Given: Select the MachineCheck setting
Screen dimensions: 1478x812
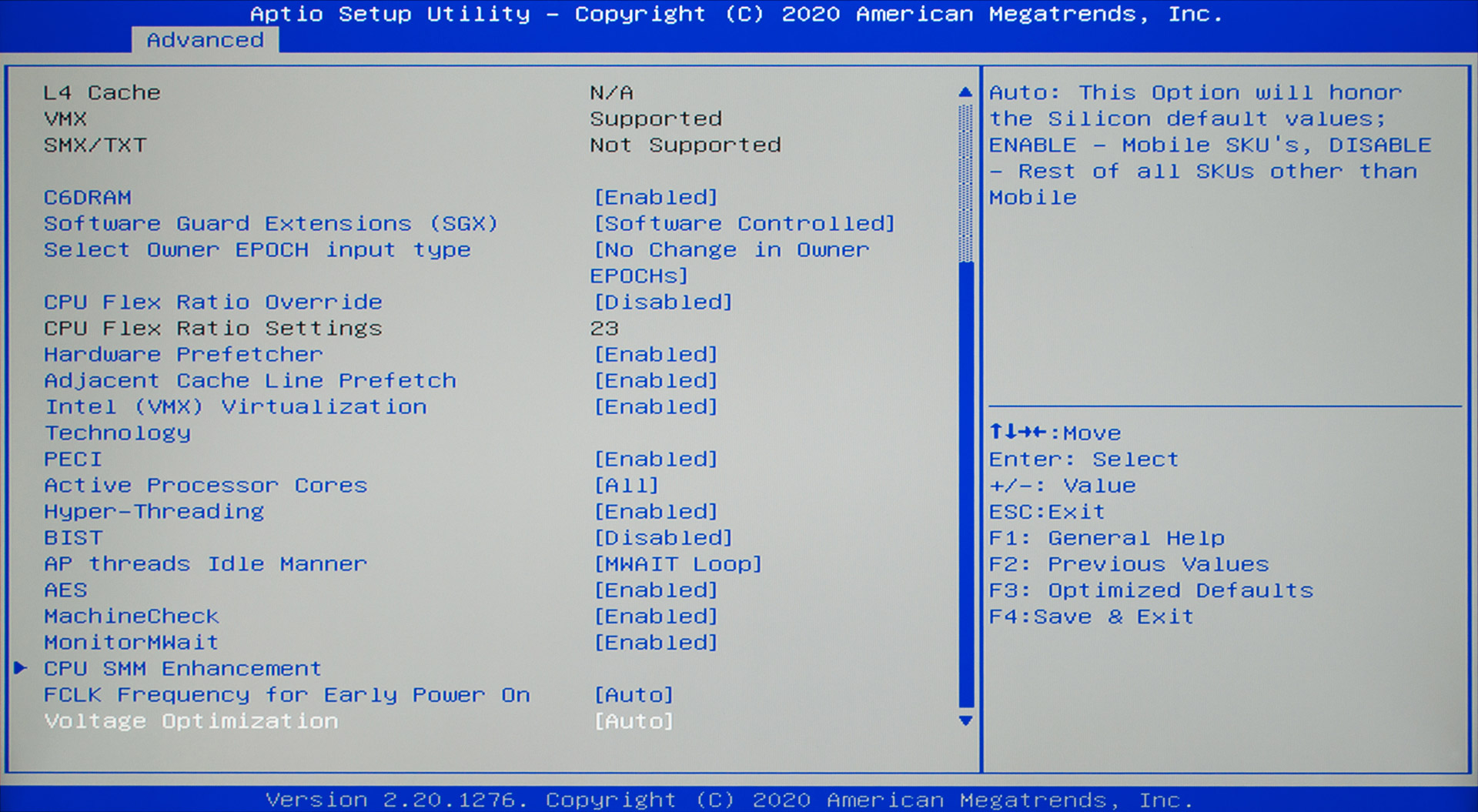Looking at the screenshot, I should (132, 617).
